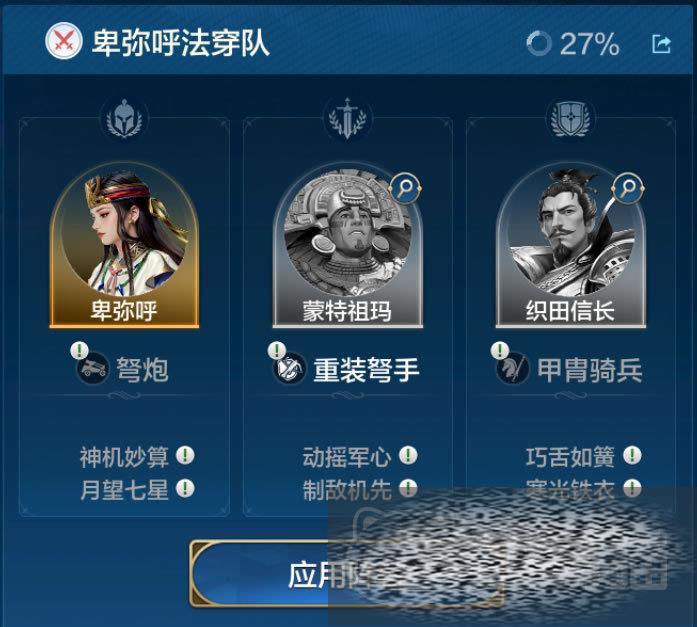
Task: Select the 重装弩手 unit icon
Action: [x=289, y=369]
